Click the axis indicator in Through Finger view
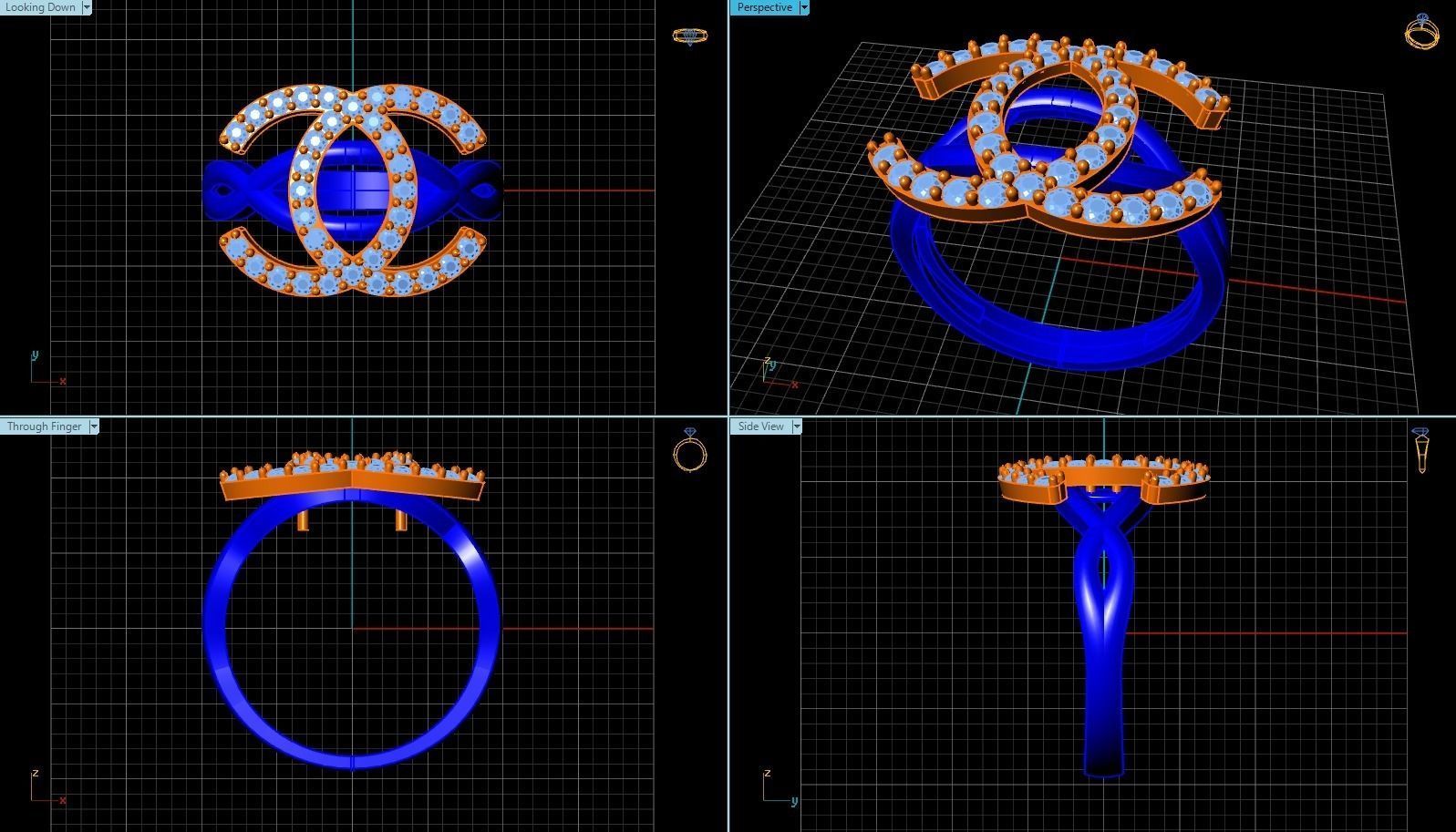The image size is (1456, 832). click(x=47, y=787)
